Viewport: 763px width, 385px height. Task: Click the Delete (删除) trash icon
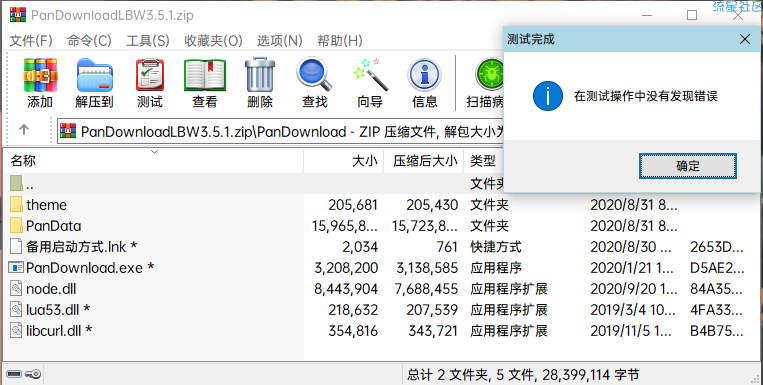[x=260, y=74]
